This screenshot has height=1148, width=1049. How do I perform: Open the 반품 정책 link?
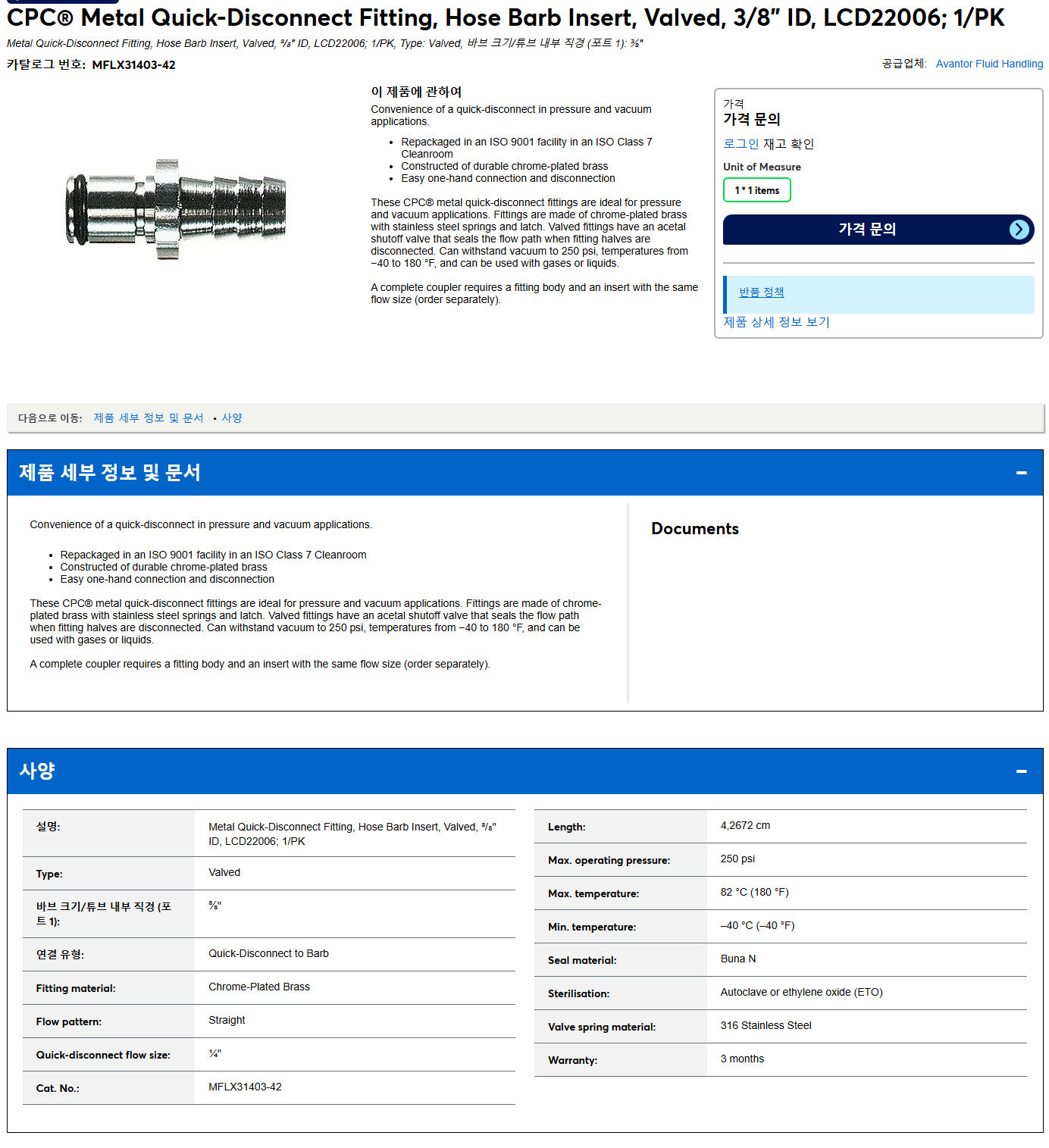tap(761, 292)
